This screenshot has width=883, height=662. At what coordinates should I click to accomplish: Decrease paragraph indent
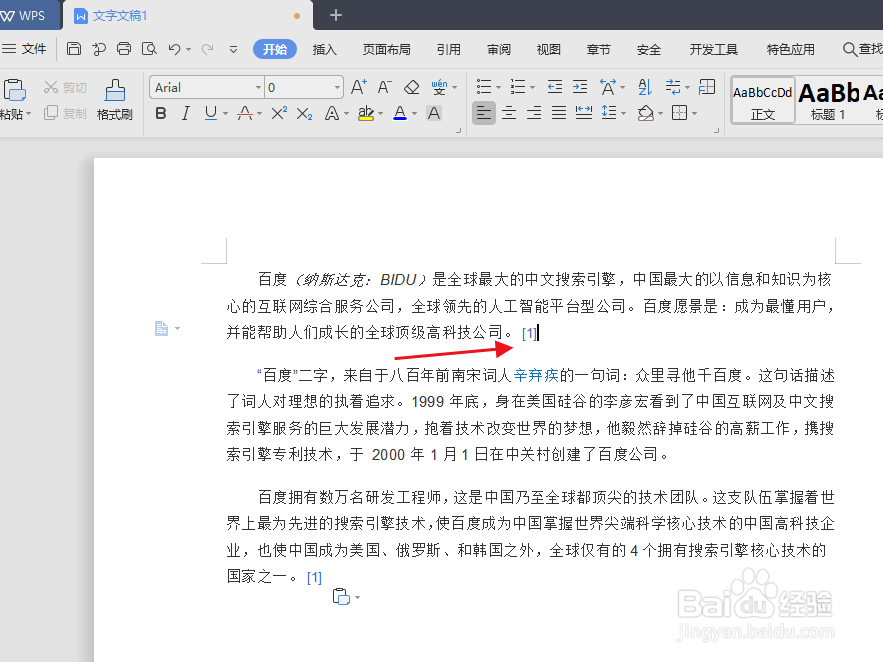(555, 87)
